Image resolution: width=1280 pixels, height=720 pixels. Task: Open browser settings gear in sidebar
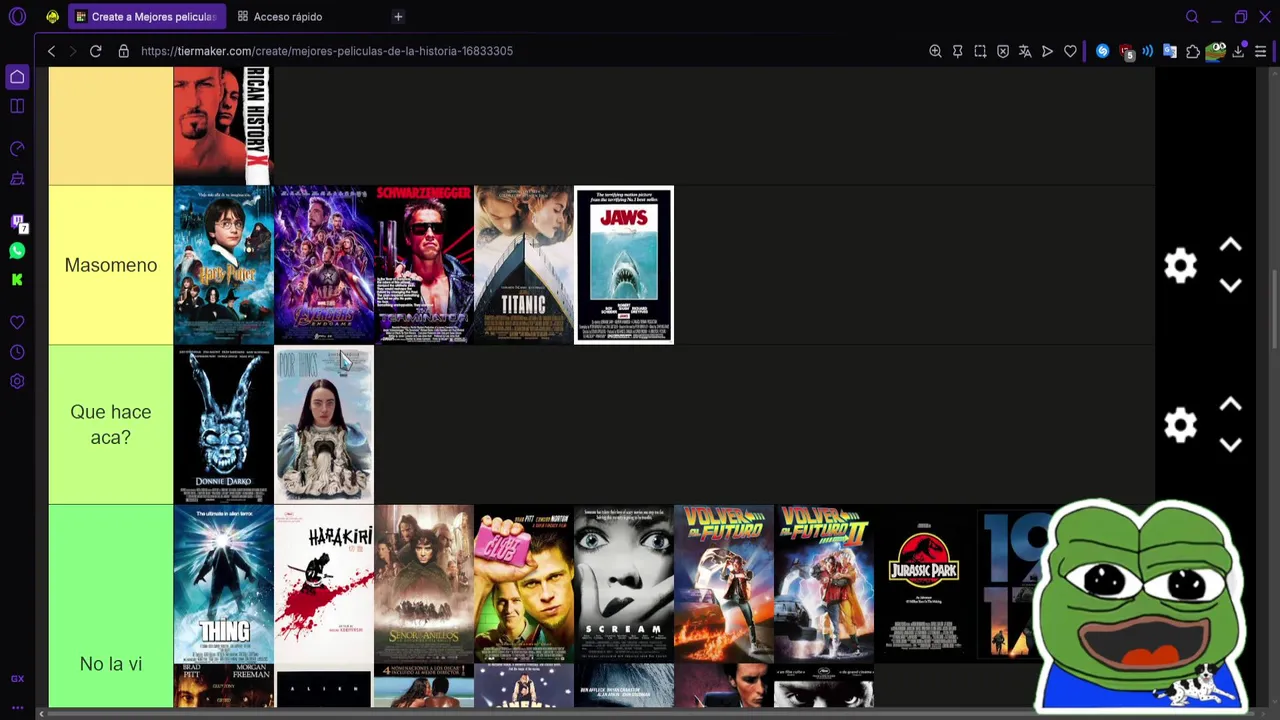(17, 381)
